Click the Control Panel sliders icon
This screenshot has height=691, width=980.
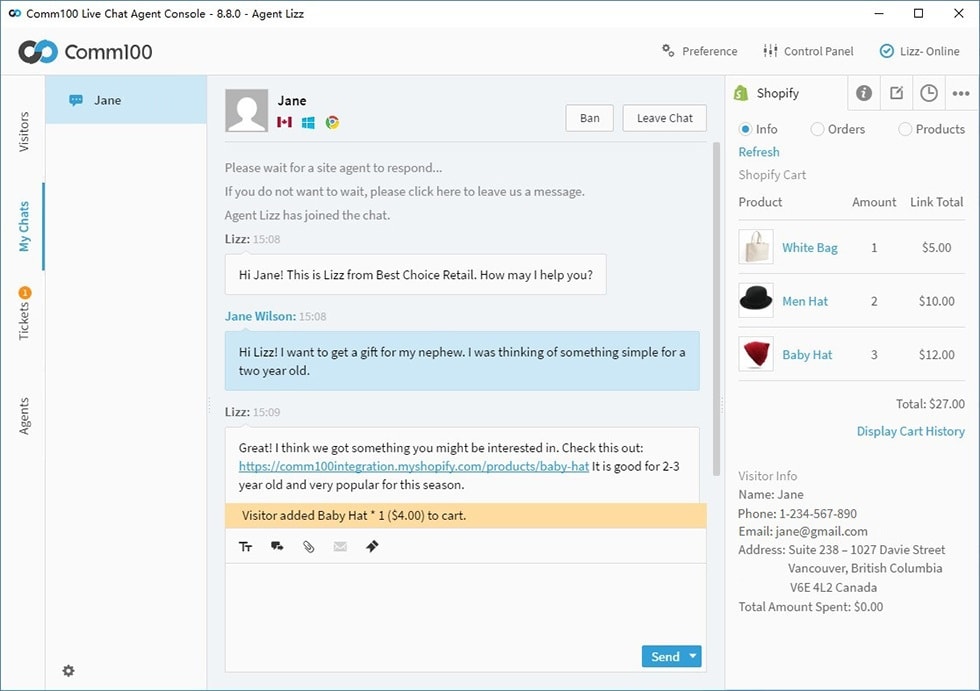770,51
